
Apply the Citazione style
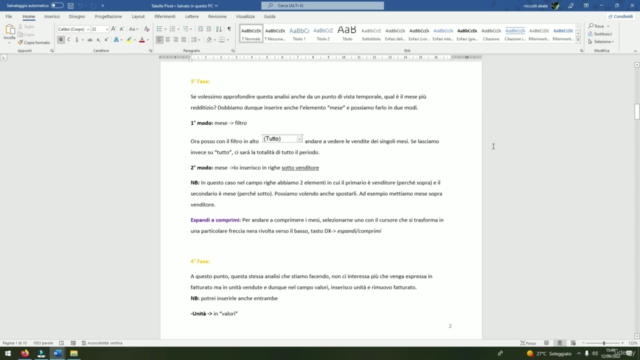(491, 33)
